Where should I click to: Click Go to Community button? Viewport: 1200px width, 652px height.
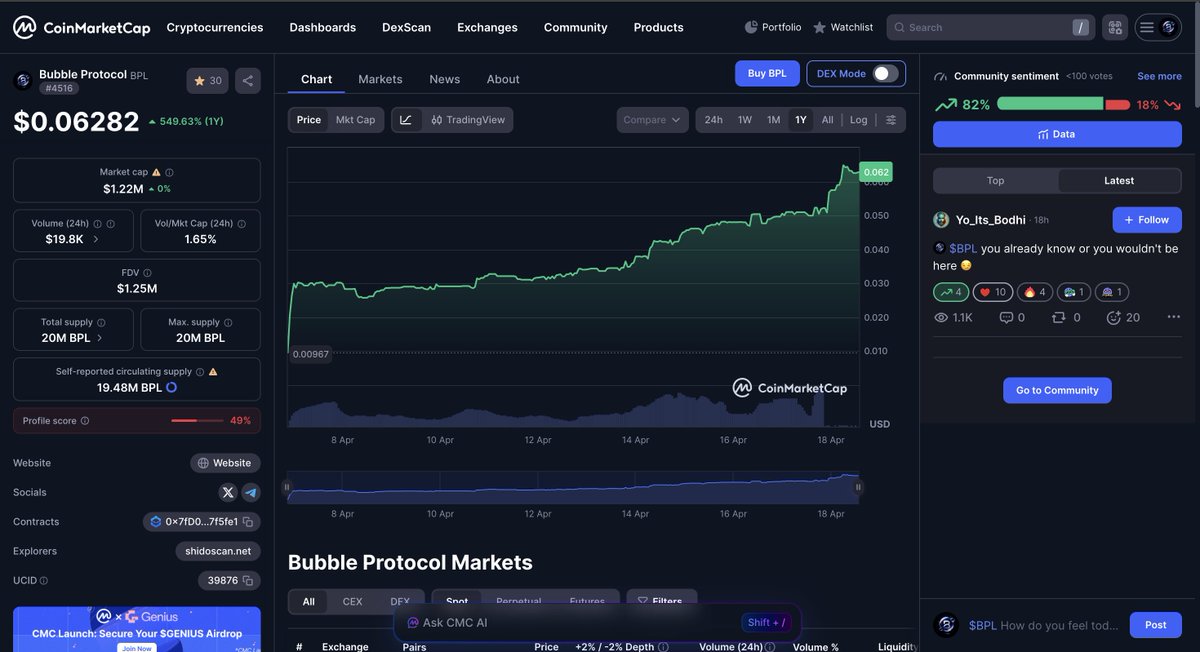[x=1057, y=390]
